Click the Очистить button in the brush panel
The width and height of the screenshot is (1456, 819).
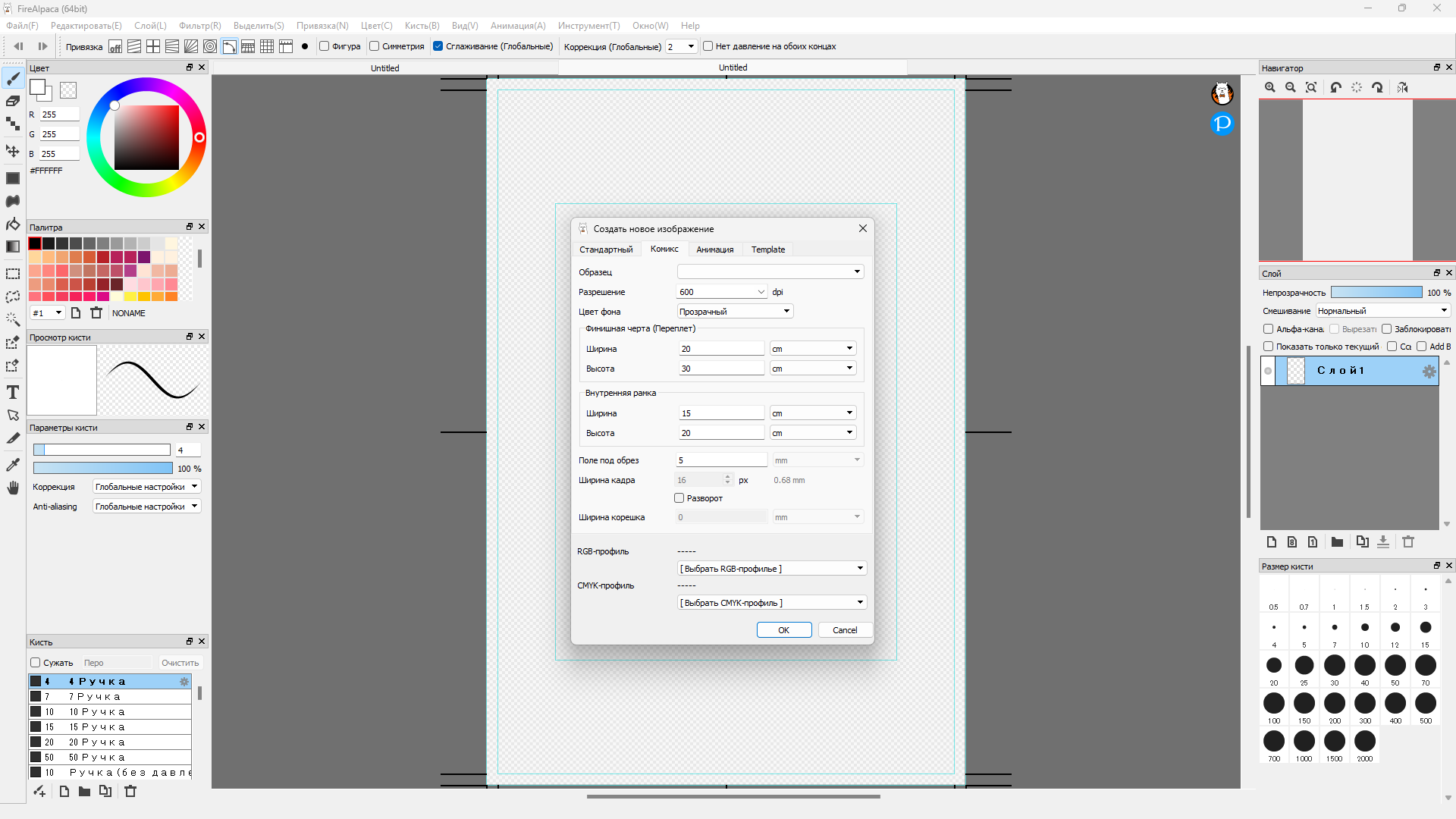coord(180,663)
